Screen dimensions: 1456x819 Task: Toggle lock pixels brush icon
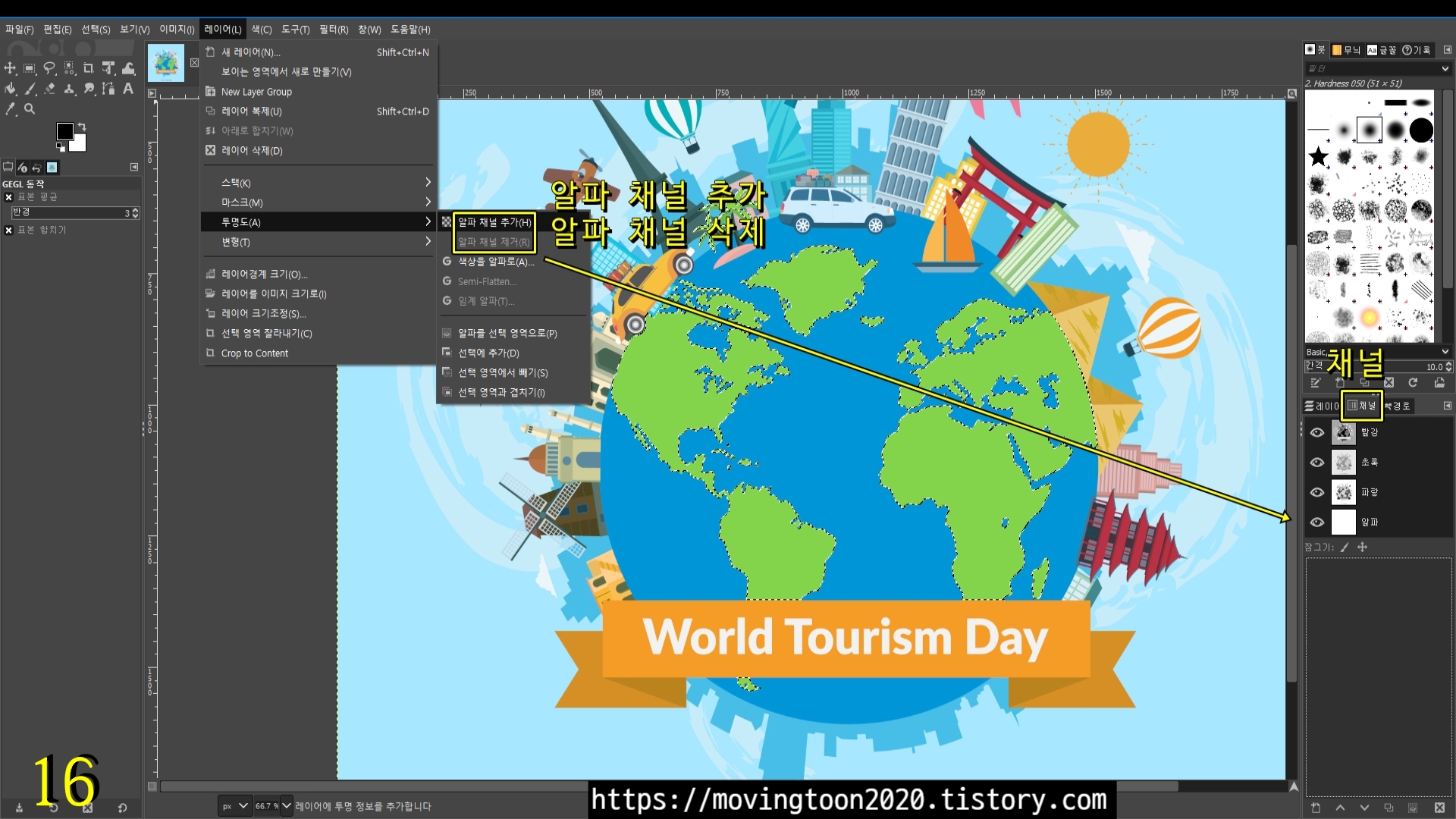[x=1345, y=547]
